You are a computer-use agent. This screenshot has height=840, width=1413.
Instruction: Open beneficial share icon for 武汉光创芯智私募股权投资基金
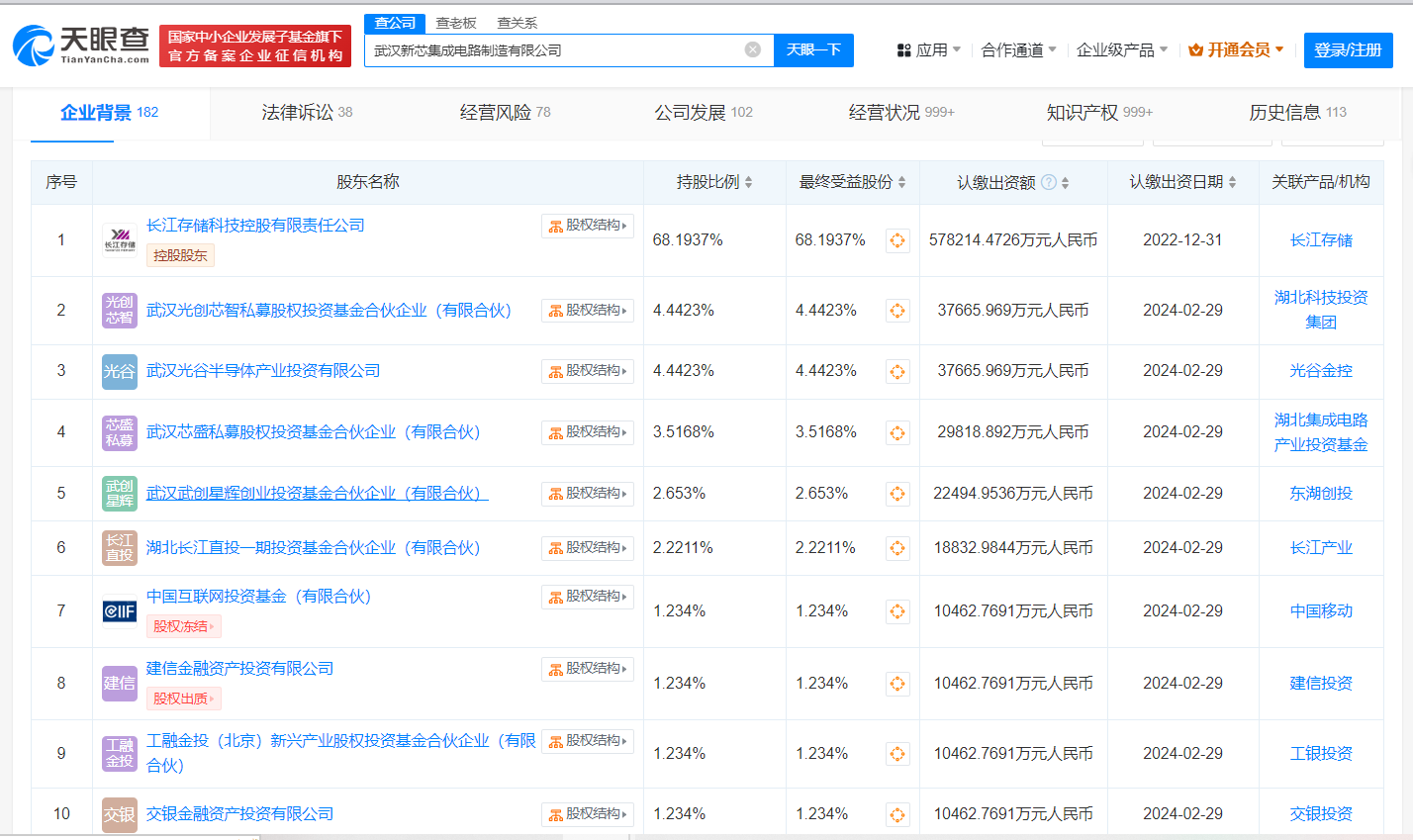pos(897,311)
